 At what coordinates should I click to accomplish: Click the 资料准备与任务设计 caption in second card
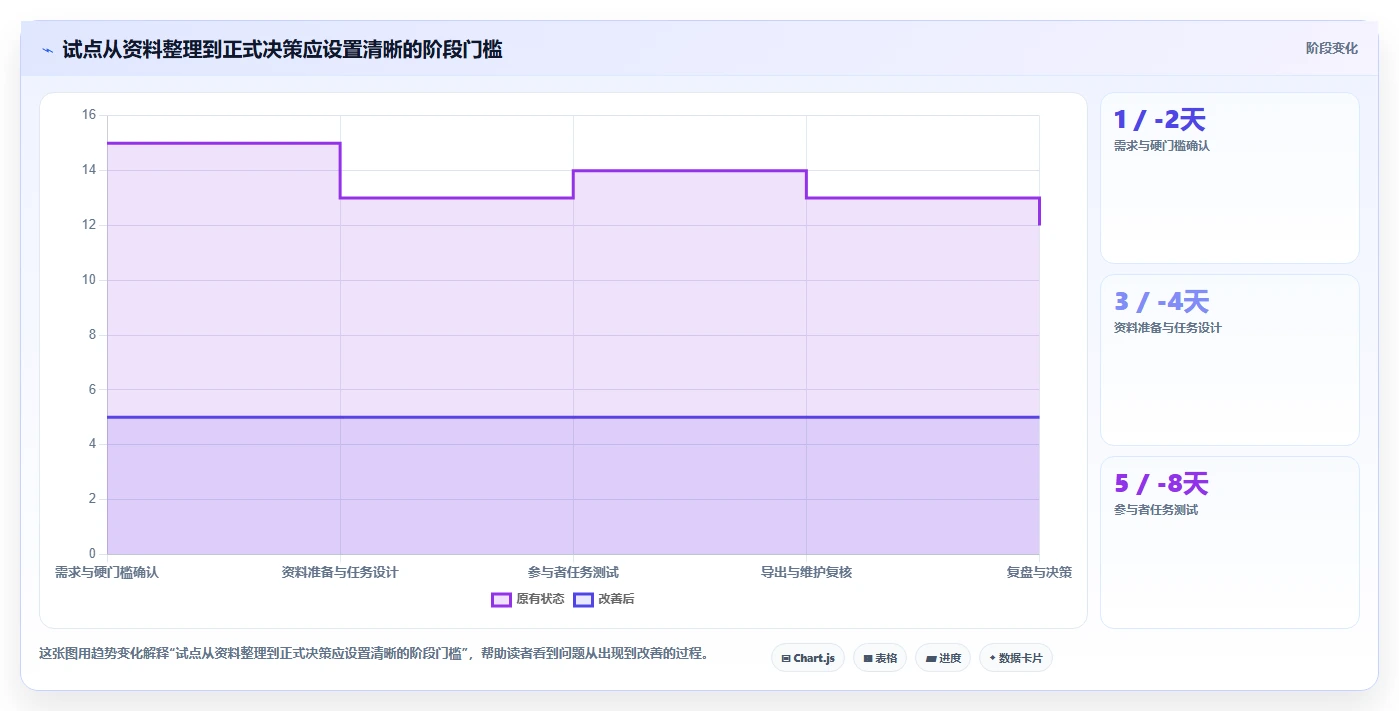pyautogui.click(x=1168, y=328)
